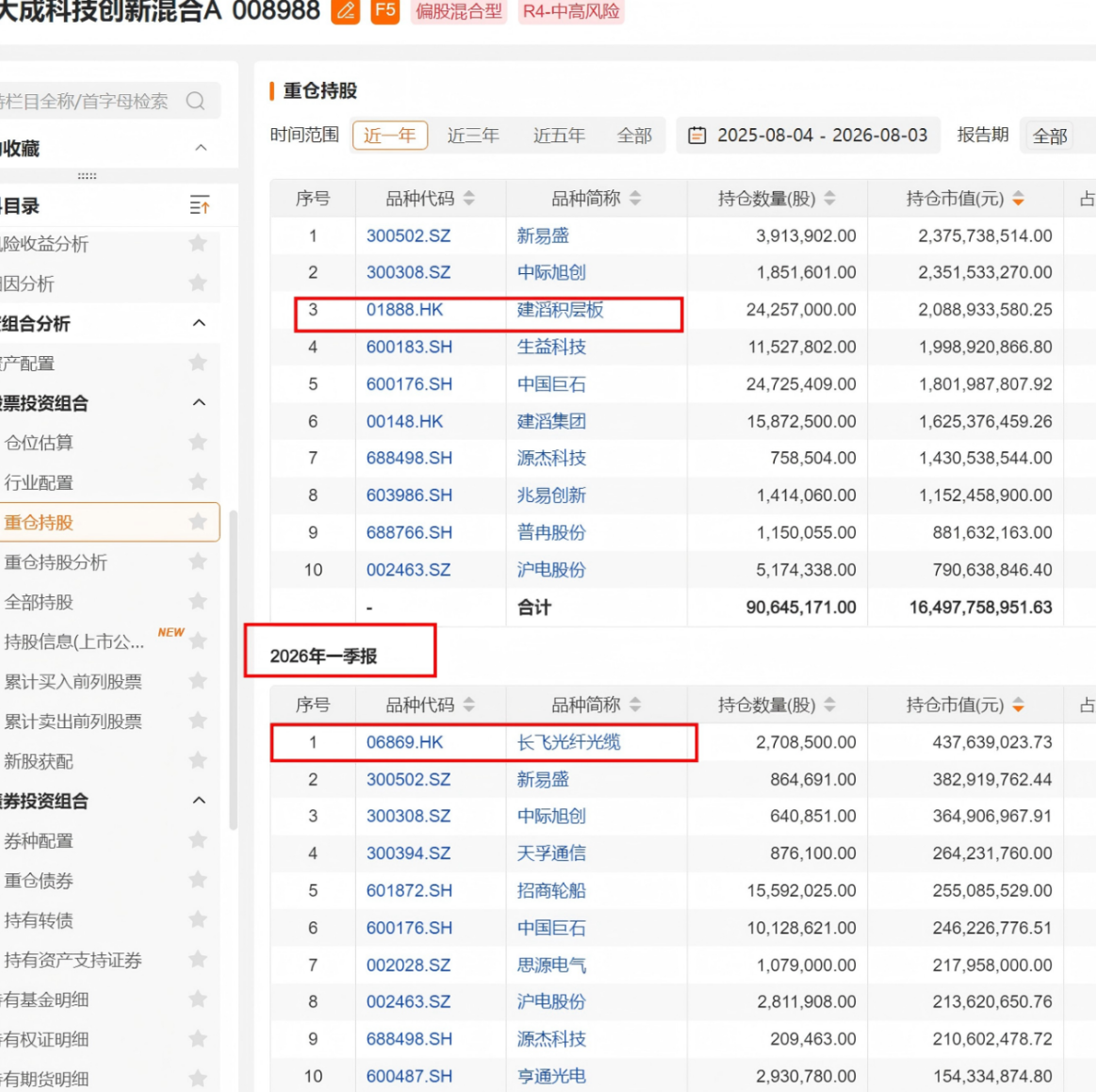Open stock link 600487.SH
1096x1092 pixels.
point(410,1076)
